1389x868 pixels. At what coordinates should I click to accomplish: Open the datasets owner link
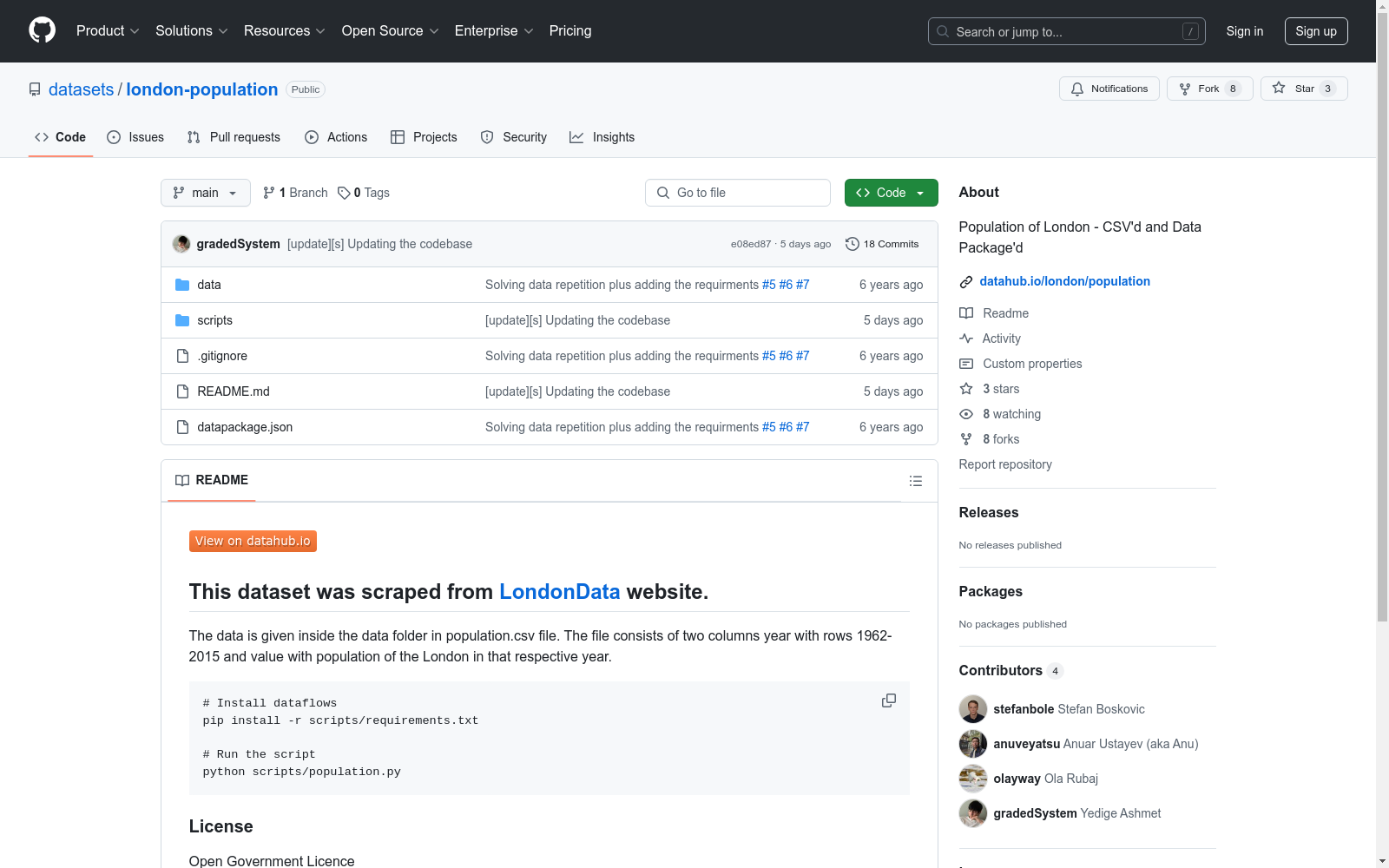click(81, 89)
